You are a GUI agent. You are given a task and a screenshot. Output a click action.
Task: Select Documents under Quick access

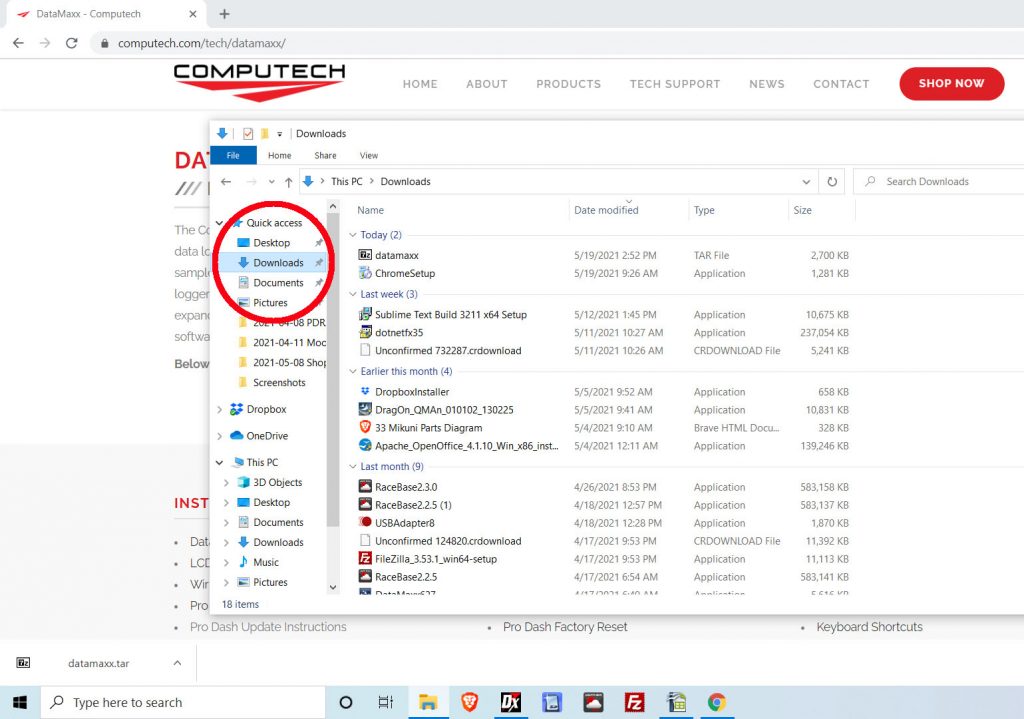(278, 283)
